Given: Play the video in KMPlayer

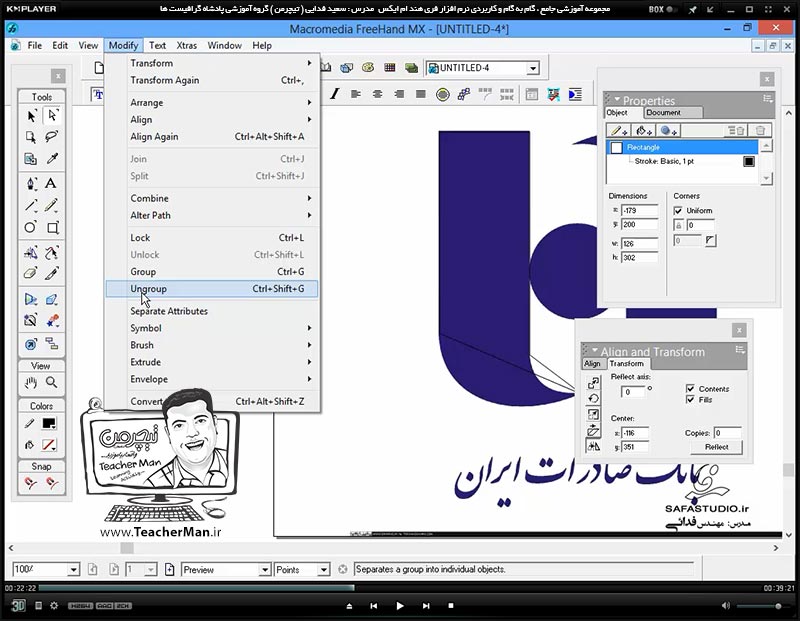Looking at the screenshot, I should click(x=399, y=606).
